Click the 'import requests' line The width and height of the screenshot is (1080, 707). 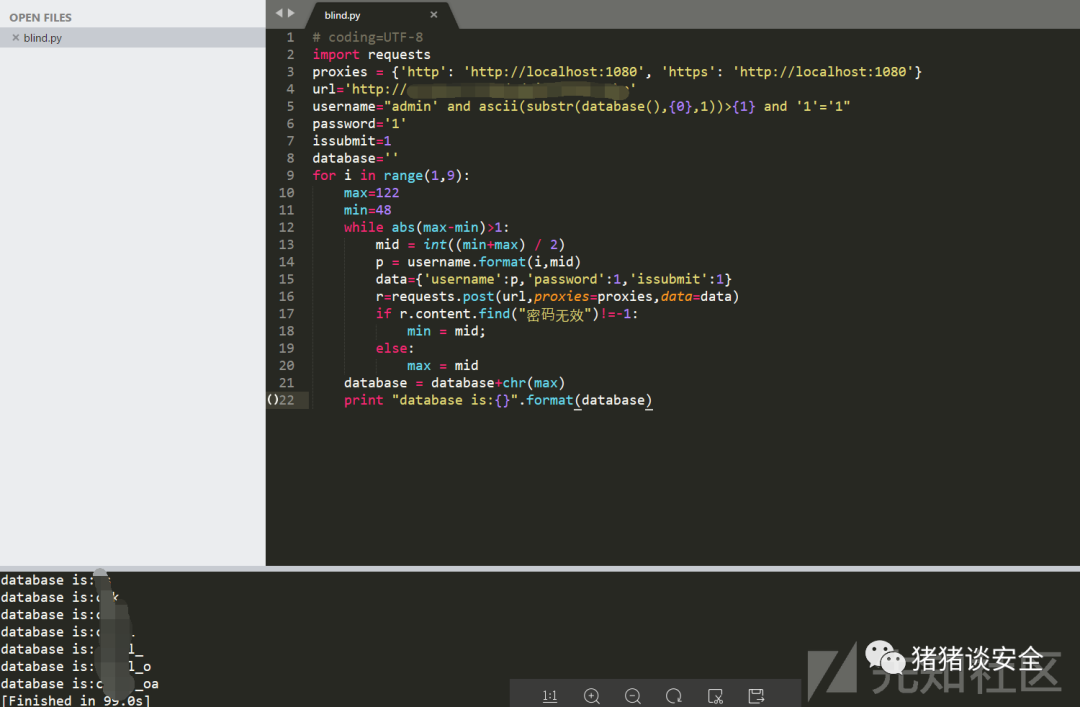click(x=371, y=54)
